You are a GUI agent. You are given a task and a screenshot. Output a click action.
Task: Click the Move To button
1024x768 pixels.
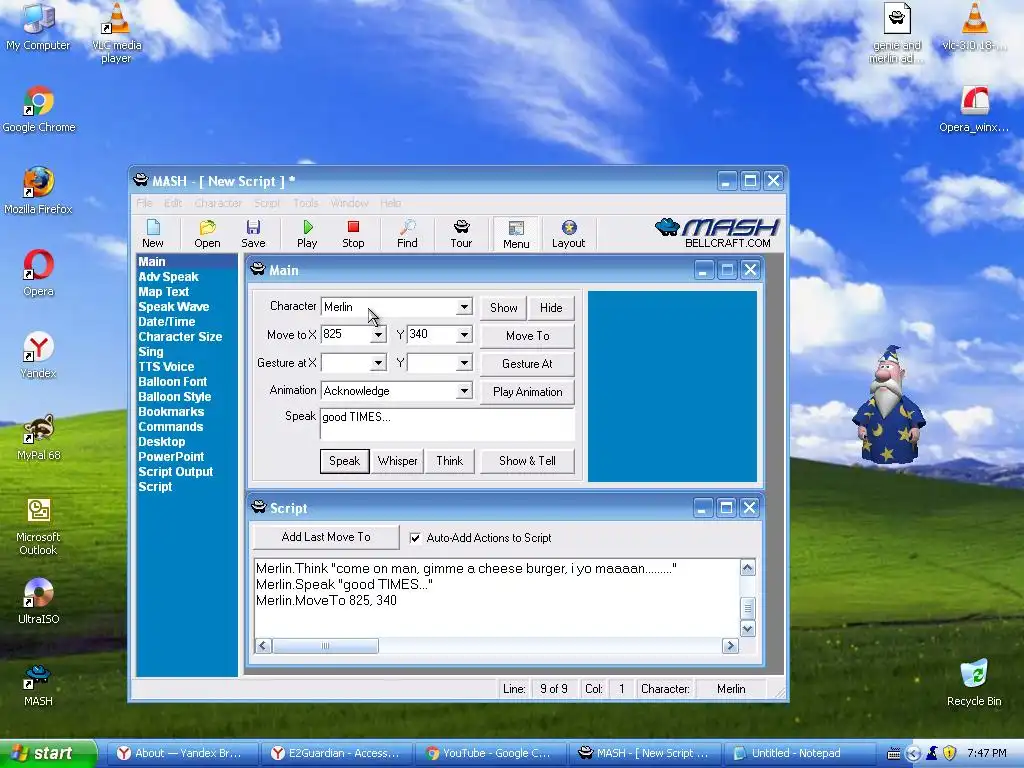point(528,336)
